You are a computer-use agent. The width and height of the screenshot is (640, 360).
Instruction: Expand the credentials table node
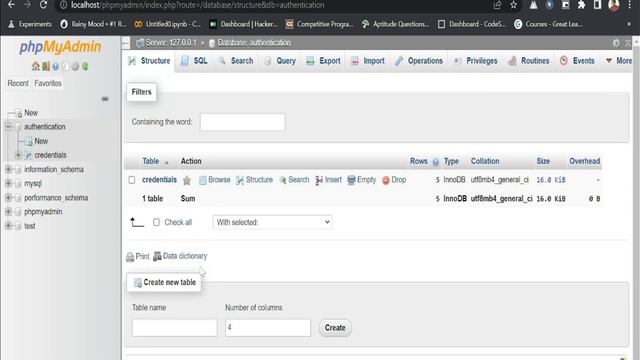click(18, 155)
